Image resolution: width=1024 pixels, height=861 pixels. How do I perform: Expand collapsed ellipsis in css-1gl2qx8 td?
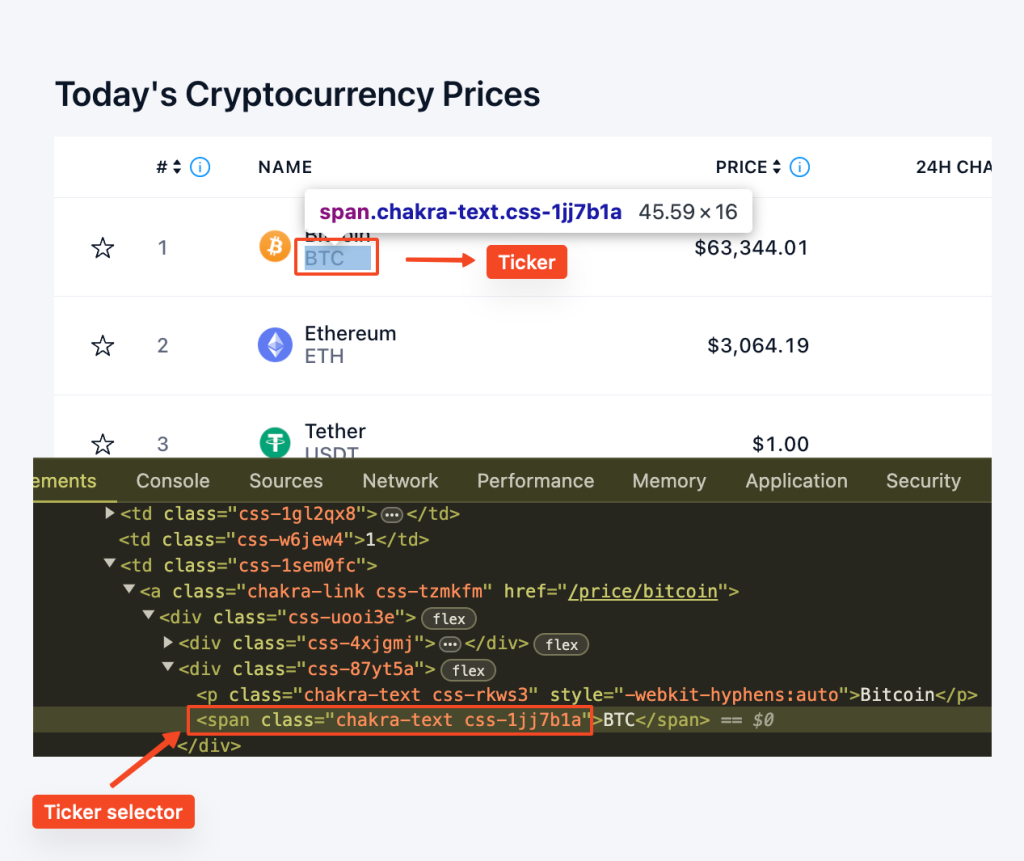point(392,515)
